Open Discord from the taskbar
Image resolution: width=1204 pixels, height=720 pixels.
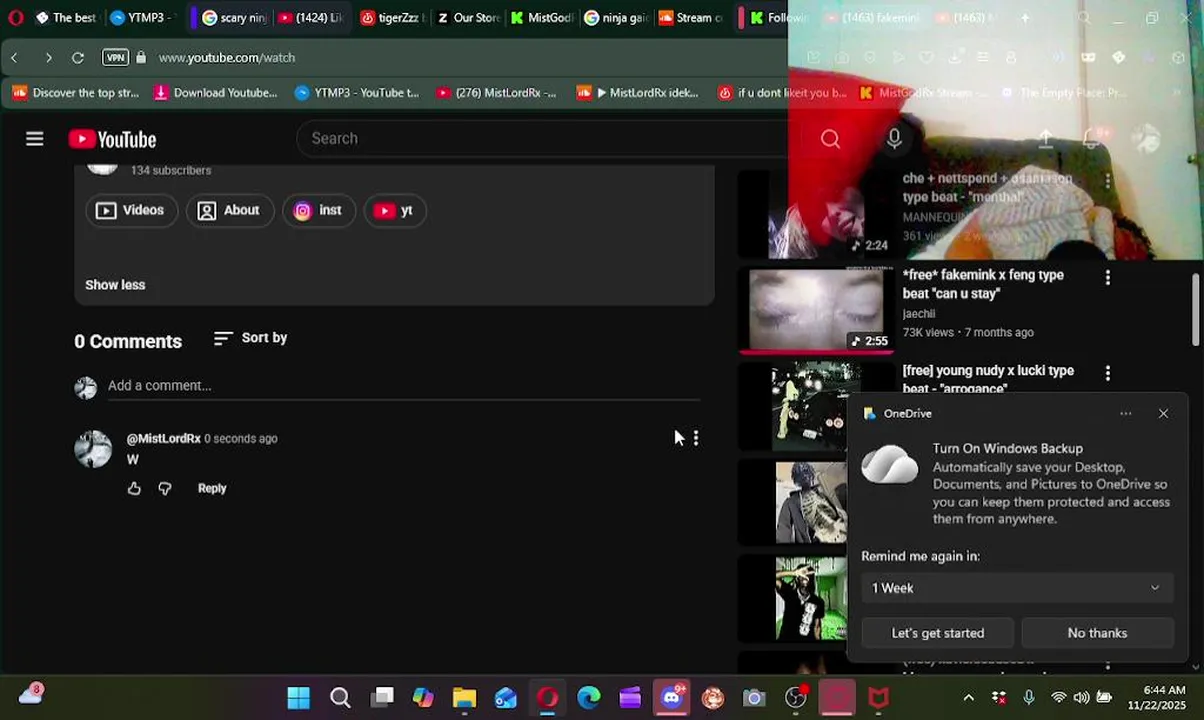[671, 698]
